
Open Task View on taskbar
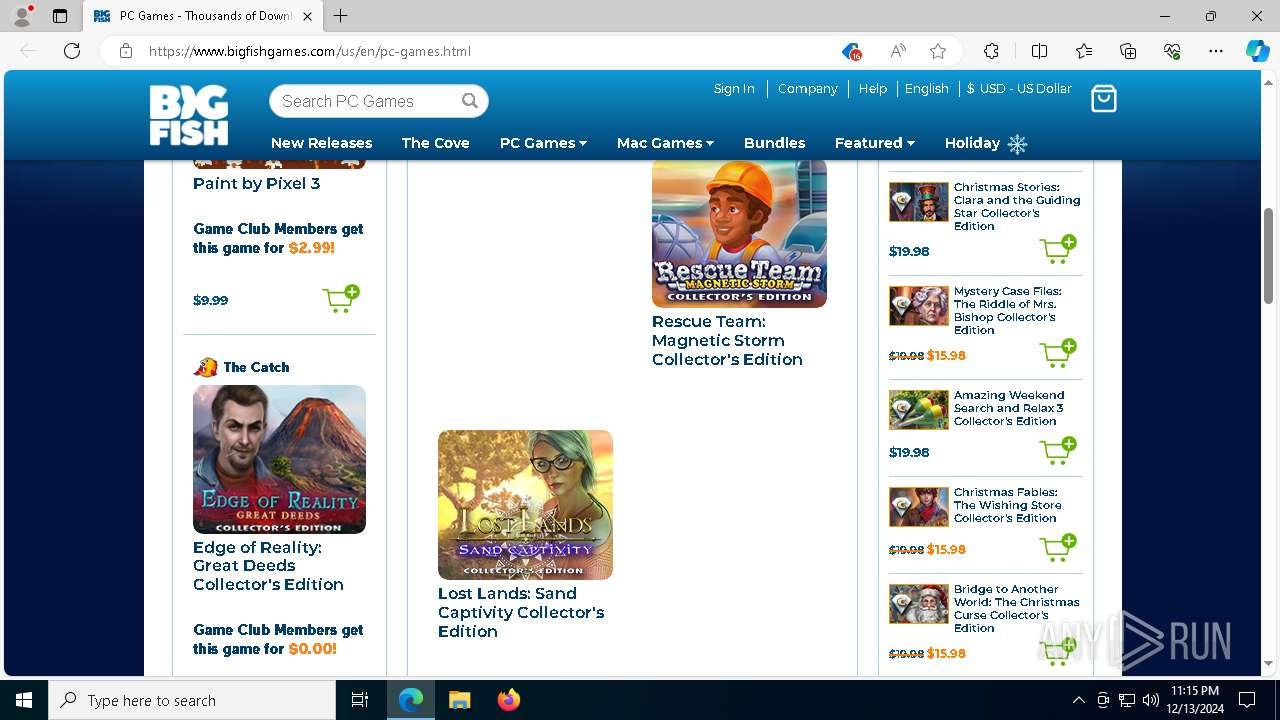360,700
